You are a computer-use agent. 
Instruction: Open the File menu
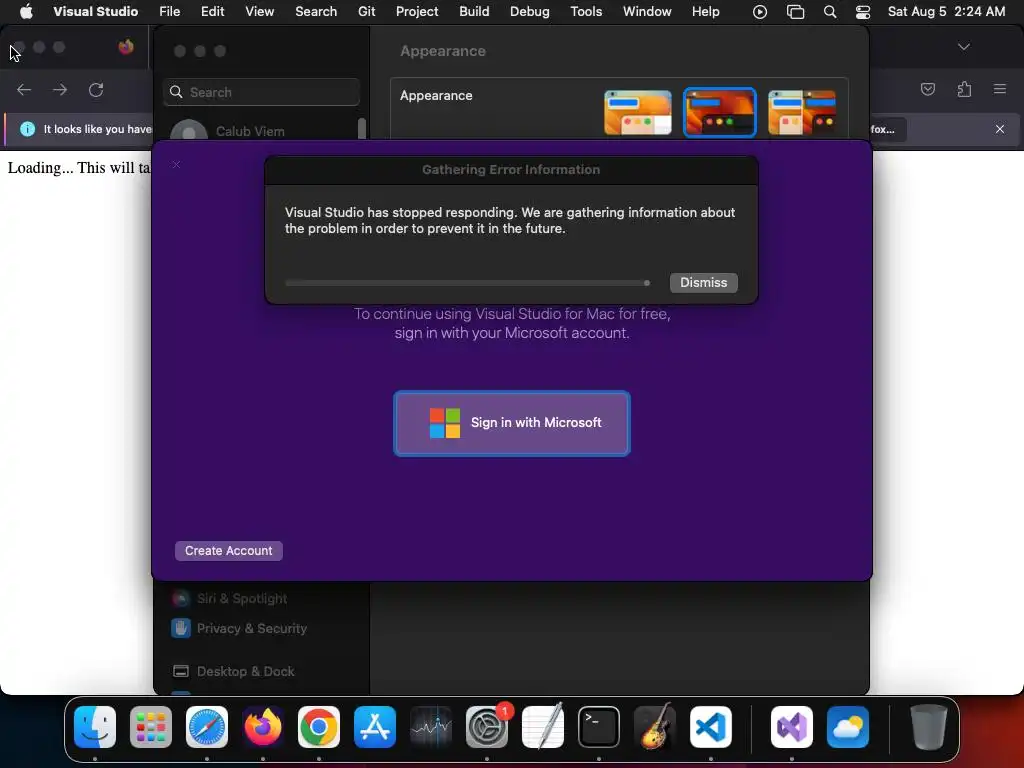pos(170,12)
